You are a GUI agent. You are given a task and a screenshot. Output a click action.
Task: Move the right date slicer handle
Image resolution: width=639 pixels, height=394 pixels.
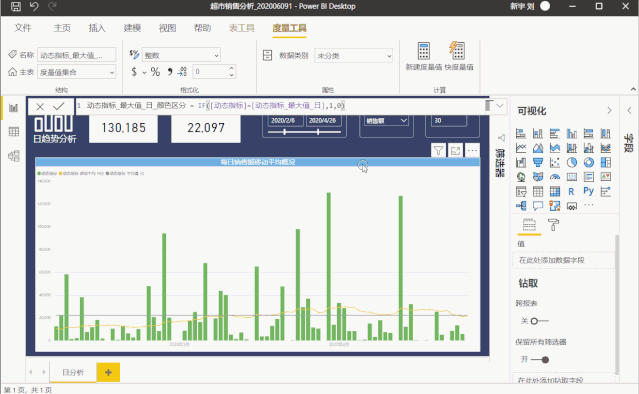coord(318,132)
